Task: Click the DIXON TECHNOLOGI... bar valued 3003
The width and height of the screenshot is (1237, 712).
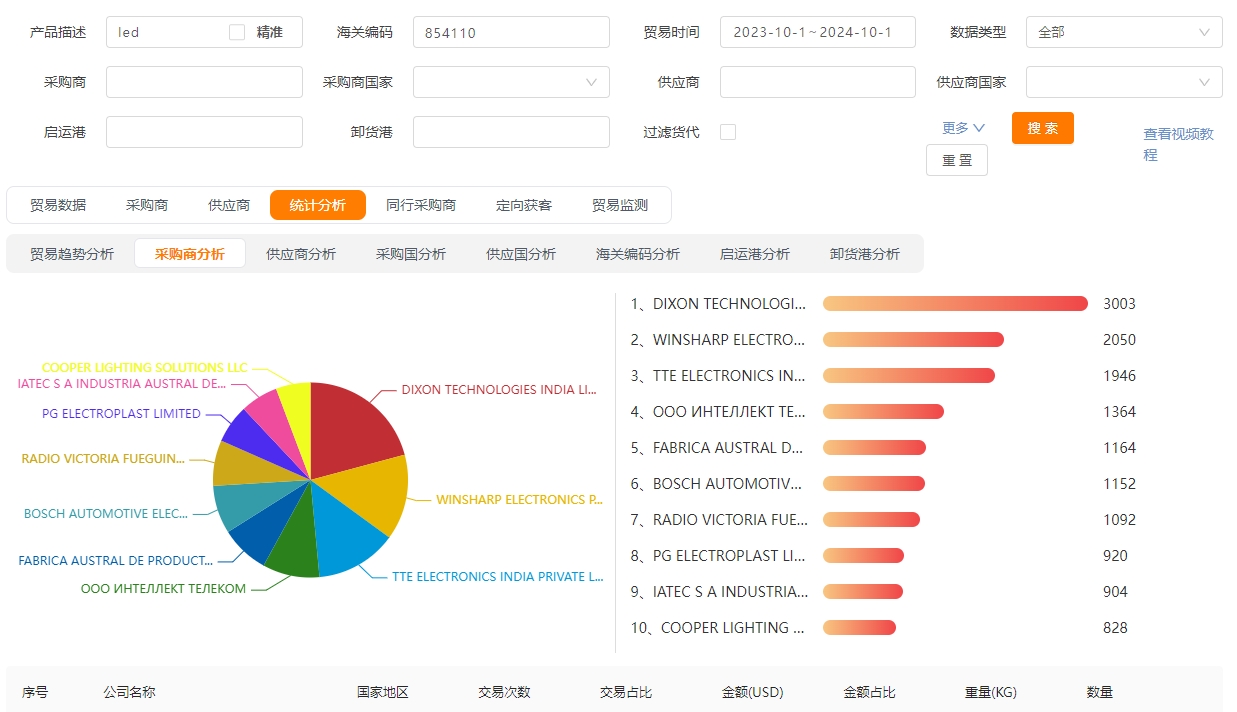Action: pos(955,304)
